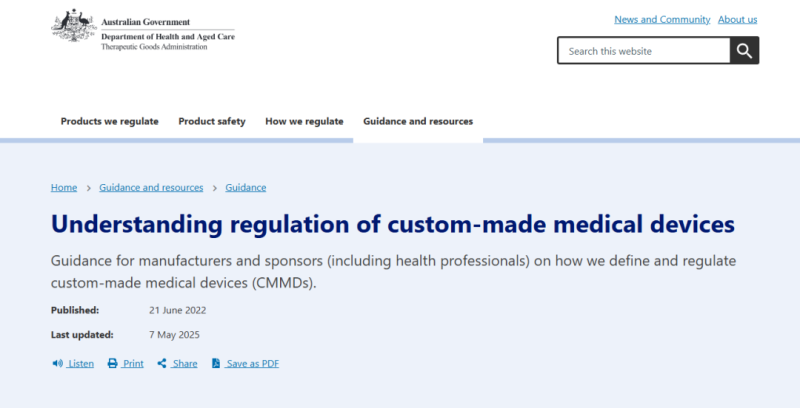The image size is (800, 408).
Task: Select the How we regulate menu
Action: [x=304, y=122]
